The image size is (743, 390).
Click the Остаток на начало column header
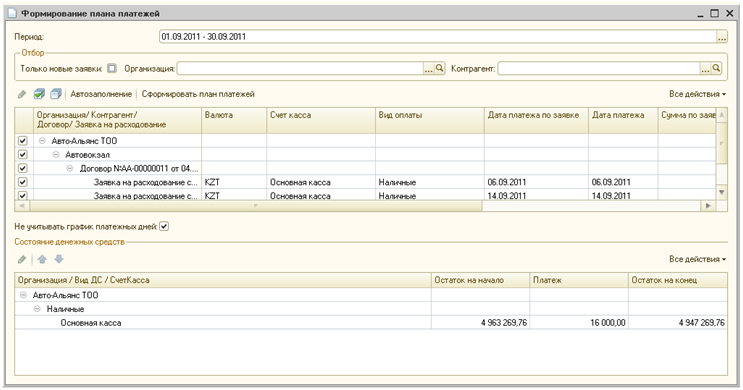(x=480, y=280)
